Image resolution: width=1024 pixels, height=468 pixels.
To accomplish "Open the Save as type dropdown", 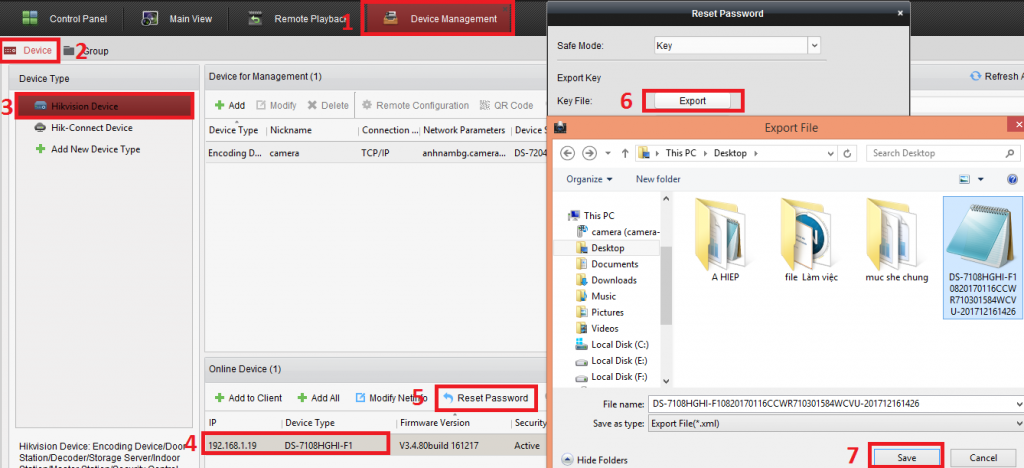I will coord(1016,423).
